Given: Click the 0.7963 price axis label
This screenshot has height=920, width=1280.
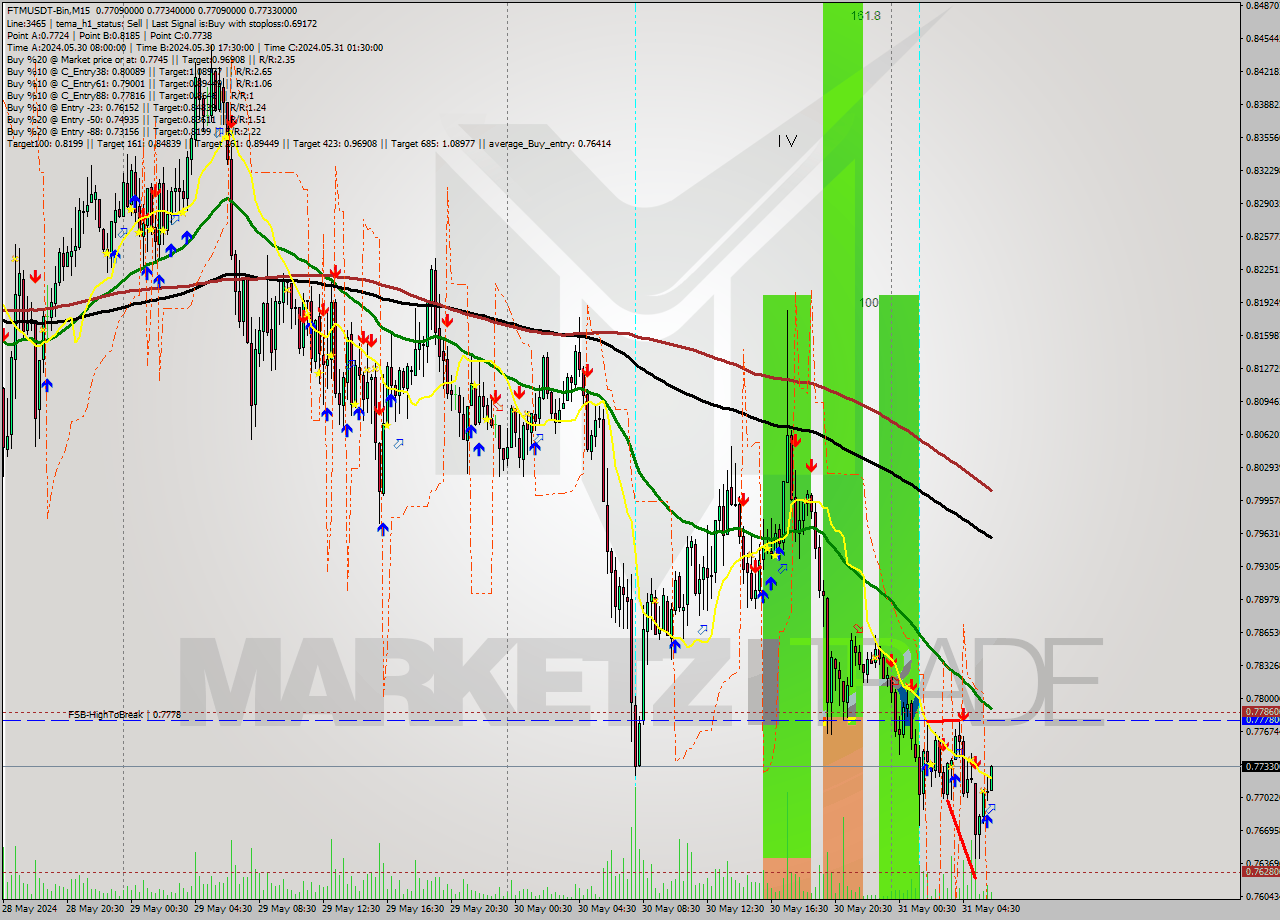Looking at the screenshot, I should coord(1262,533).
